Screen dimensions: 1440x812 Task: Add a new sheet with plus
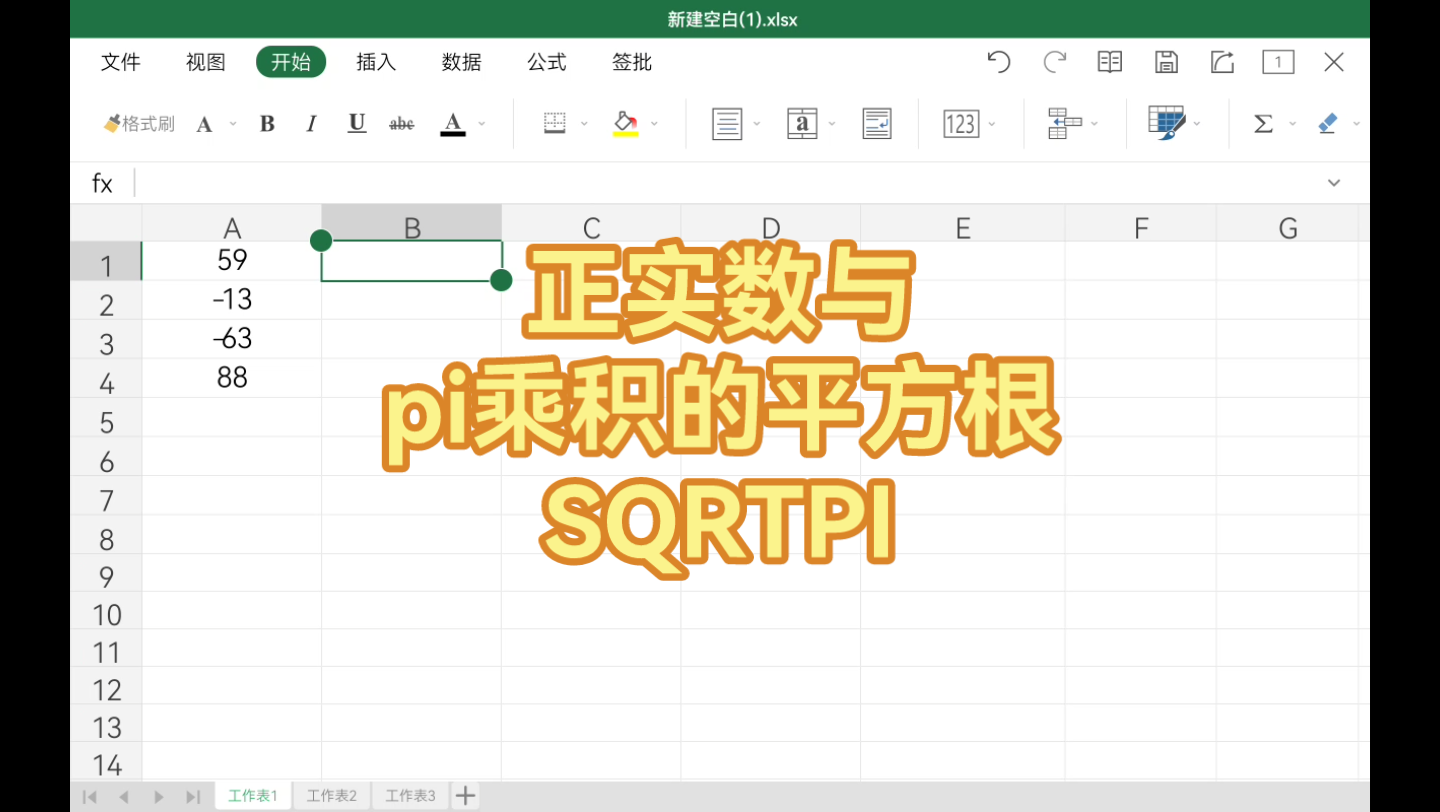point(465,796)
